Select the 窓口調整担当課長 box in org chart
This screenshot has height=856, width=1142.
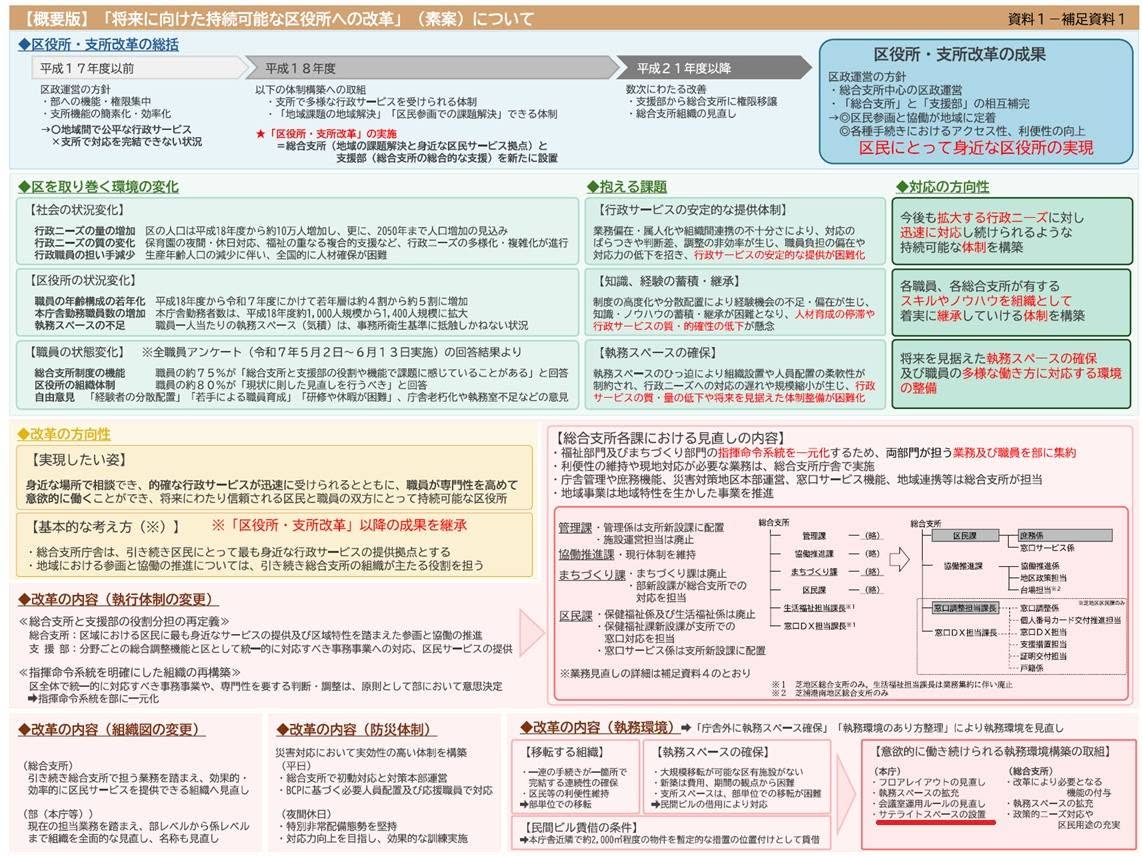(965, 607)
